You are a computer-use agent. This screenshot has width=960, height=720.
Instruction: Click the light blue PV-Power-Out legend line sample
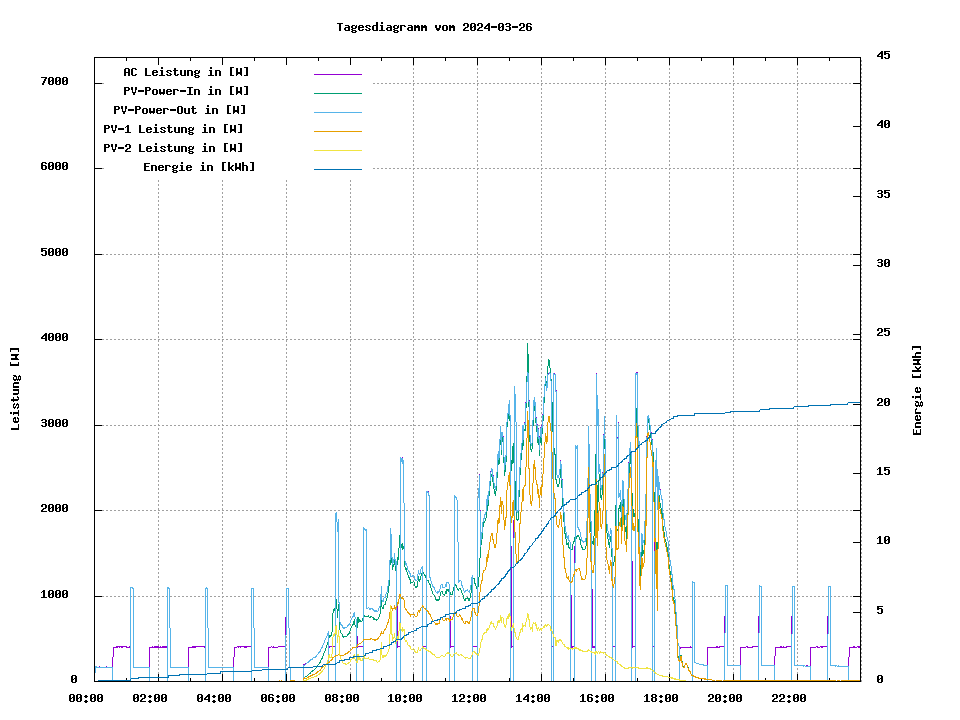pyautogui.click(x=337, y=111)
